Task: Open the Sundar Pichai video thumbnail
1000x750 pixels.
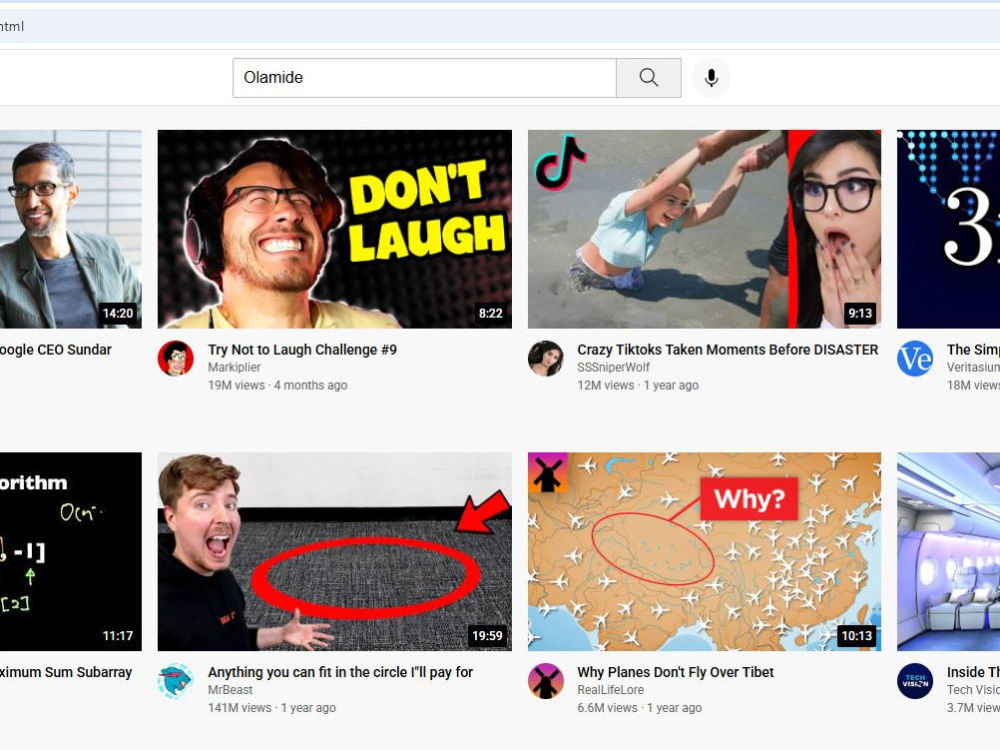Action: pos(71,230)
